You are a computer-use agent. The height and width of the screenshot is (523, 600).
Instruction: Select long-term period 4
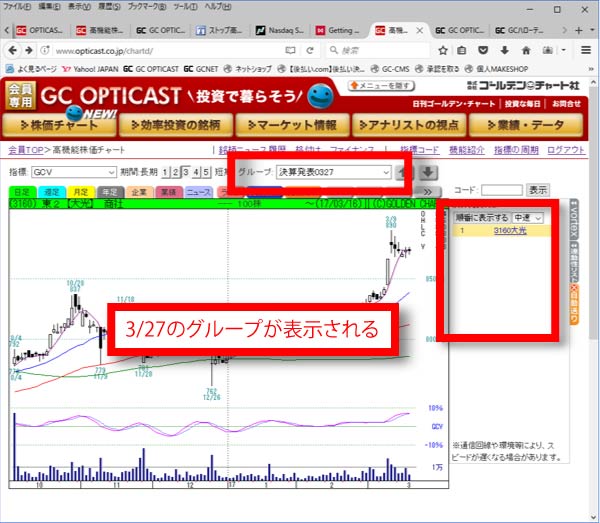point(196,172)
